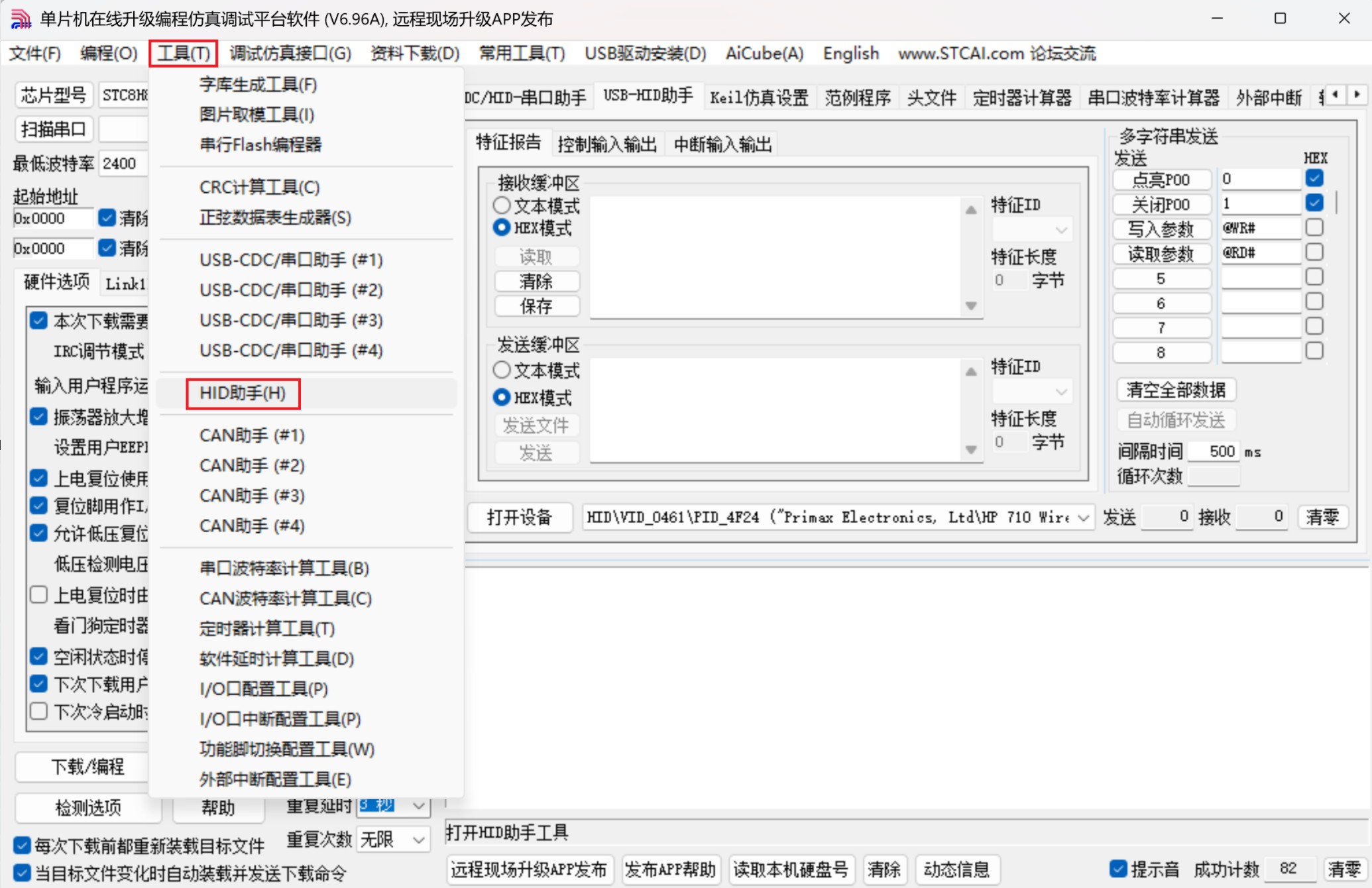Maximize the application window

click(1280, 19)
